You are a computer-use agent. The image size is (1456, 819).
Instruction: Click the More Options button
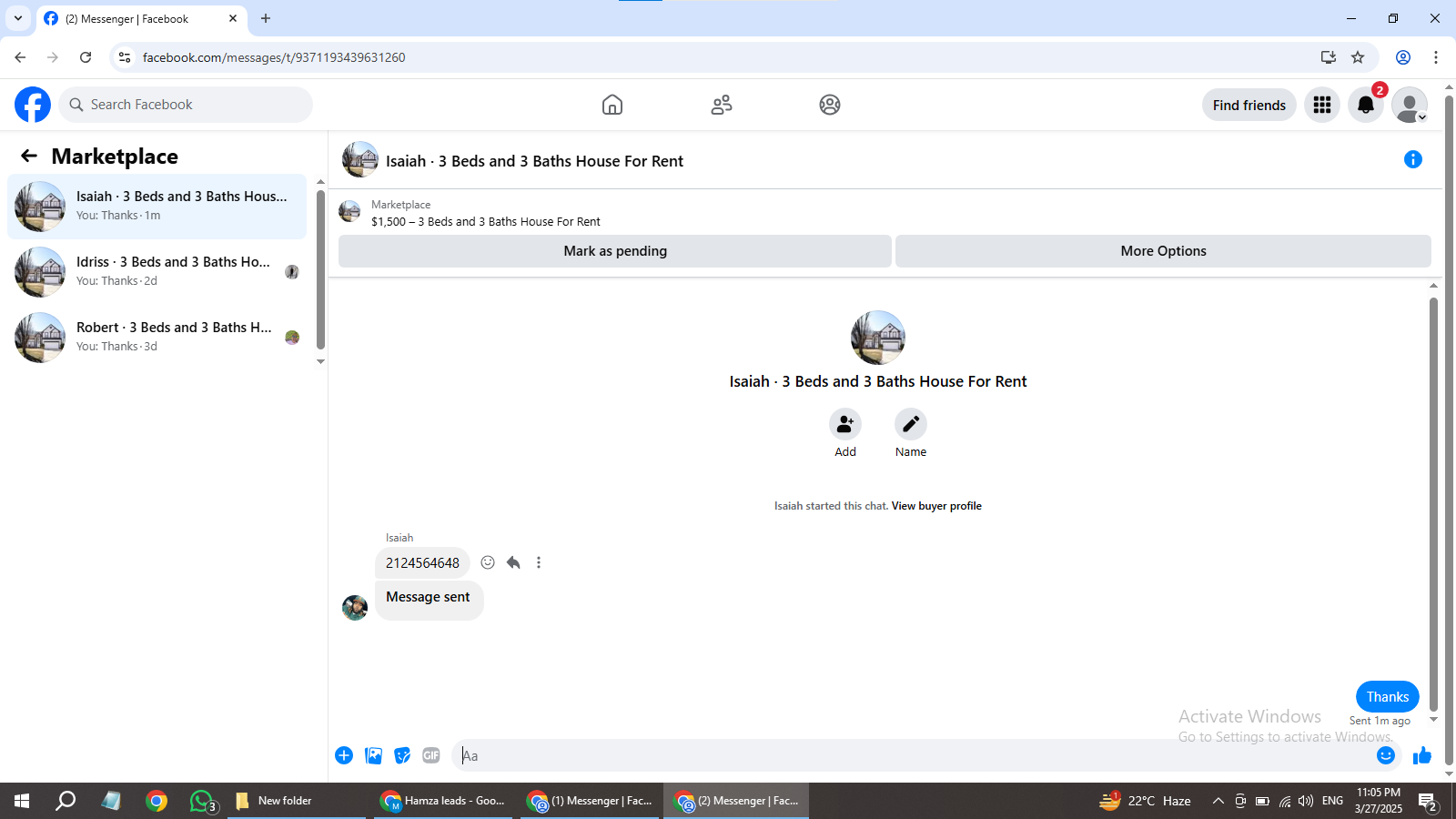(1163, 251)
